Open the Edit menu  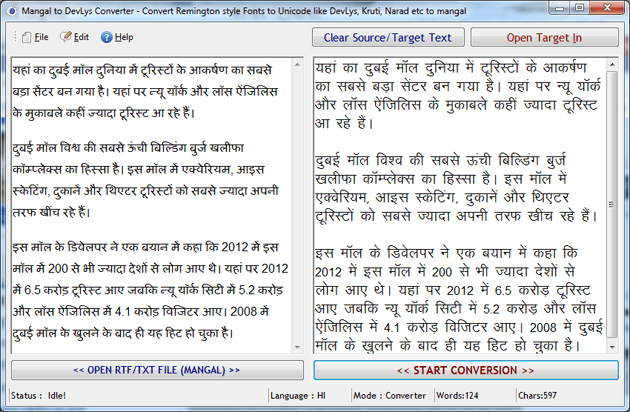(75, 37)
